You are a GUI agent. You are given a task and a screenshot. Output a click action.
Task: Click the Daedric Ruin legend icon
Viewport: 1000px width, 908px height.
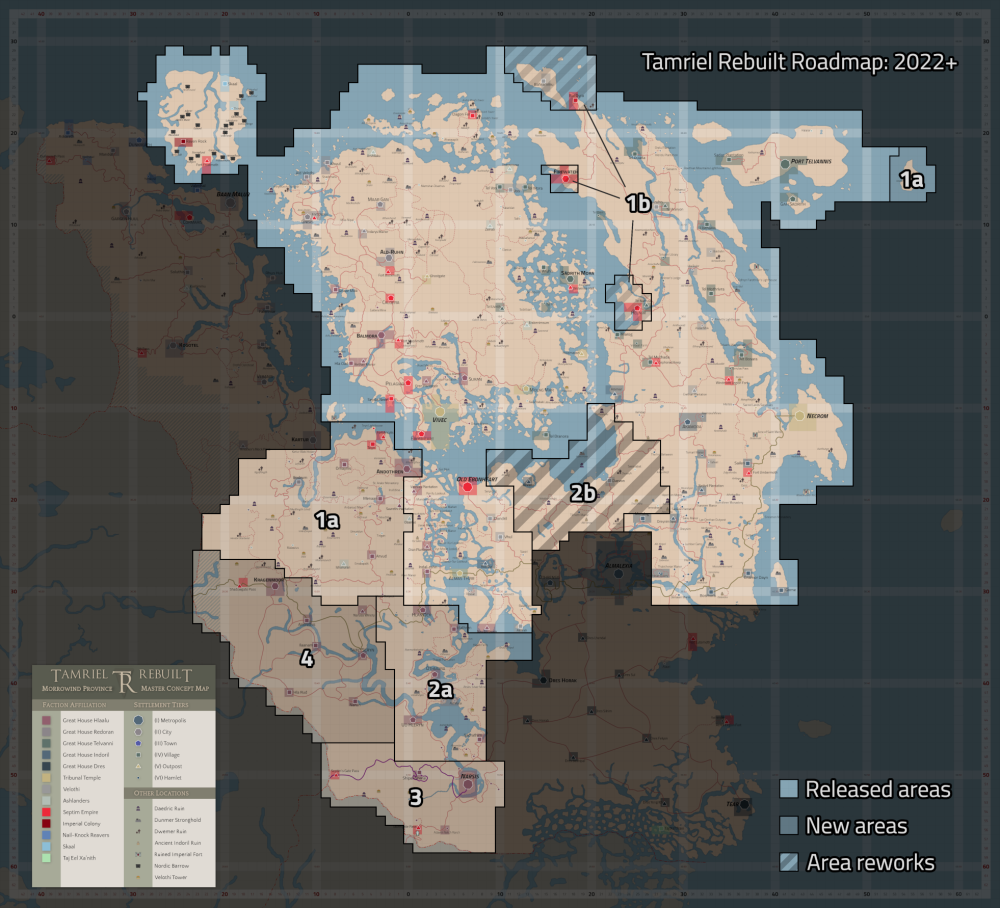pyautogui.click(x=138, y=809)
